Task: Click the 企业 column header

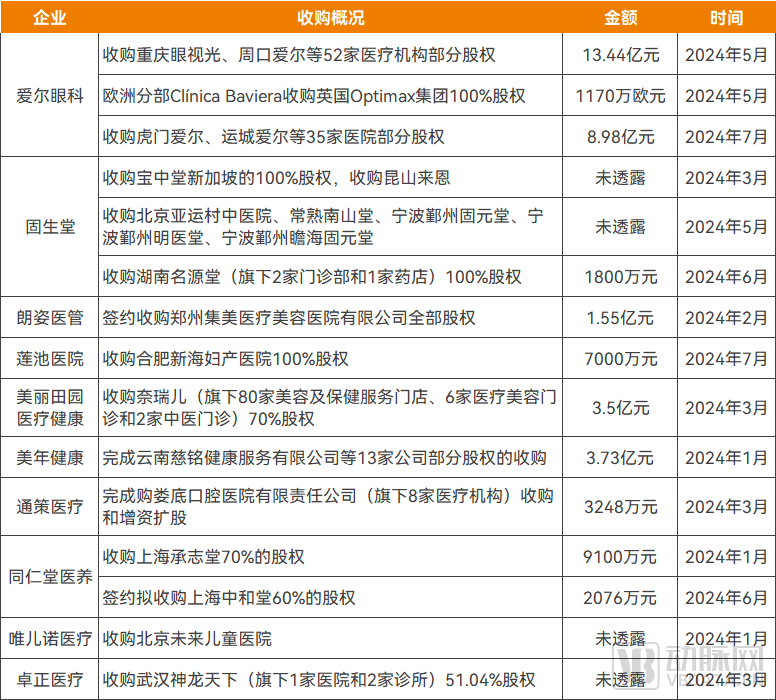Action: 49,18
